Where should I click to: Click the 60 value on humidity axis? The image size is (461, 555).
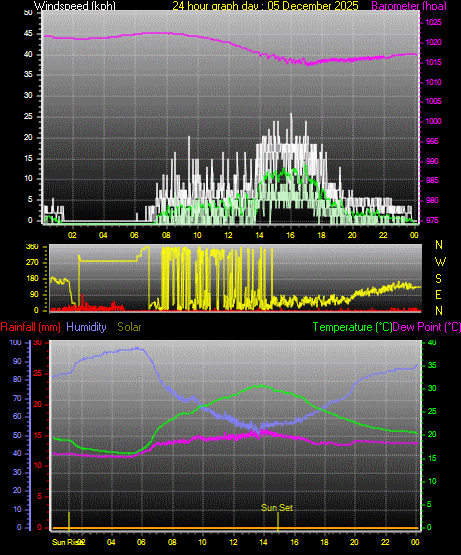tap(17, 417)
